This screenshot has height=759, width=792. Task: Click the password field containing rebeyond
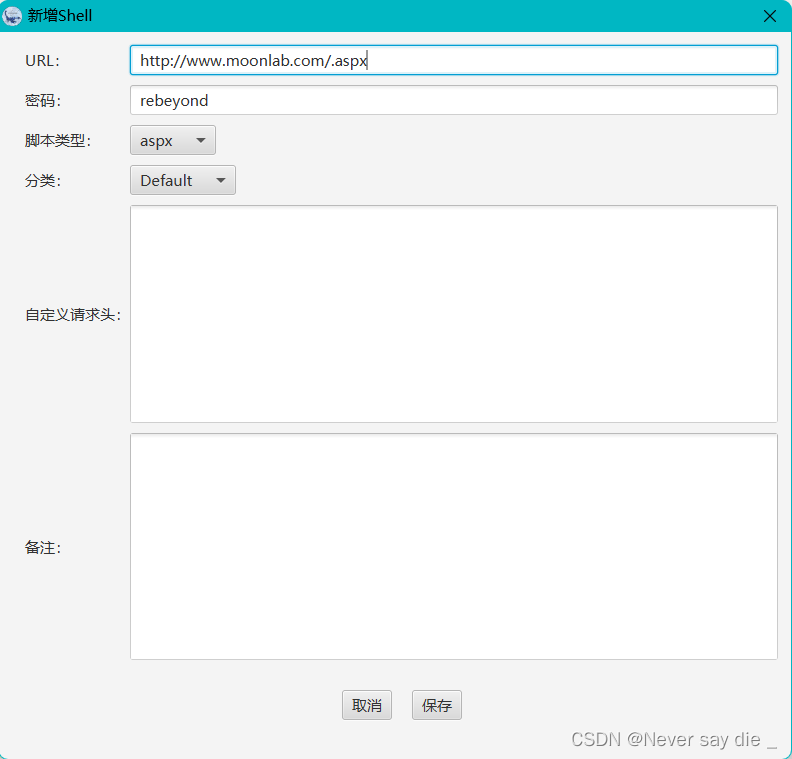click(x=454, y=100)
